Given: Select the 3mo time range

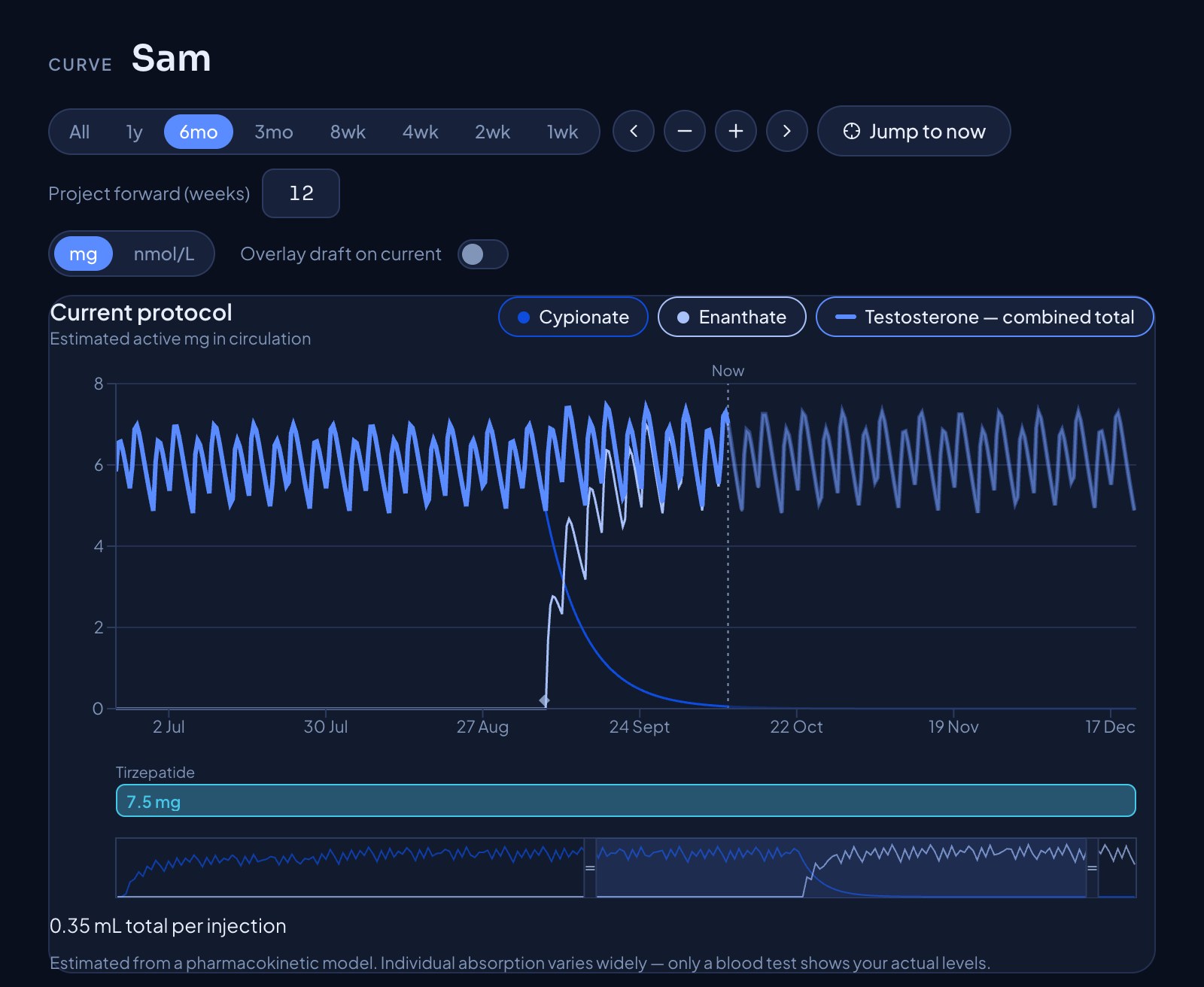Looking at the screenshot, I should (x=273, y=132).
